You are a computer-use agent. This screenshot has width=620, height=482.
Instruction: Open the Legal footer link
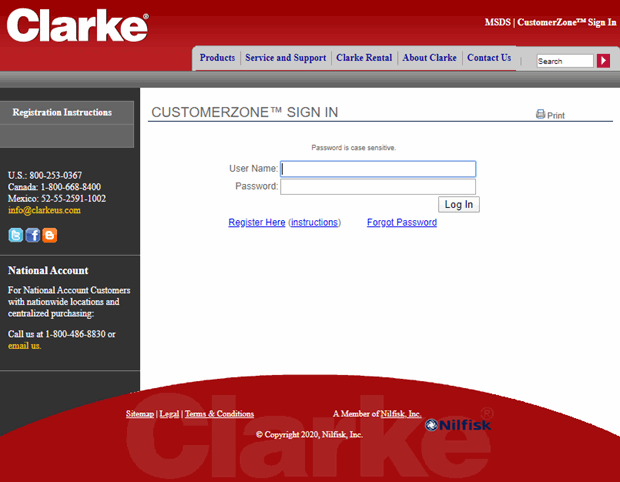tap(169, 414)
